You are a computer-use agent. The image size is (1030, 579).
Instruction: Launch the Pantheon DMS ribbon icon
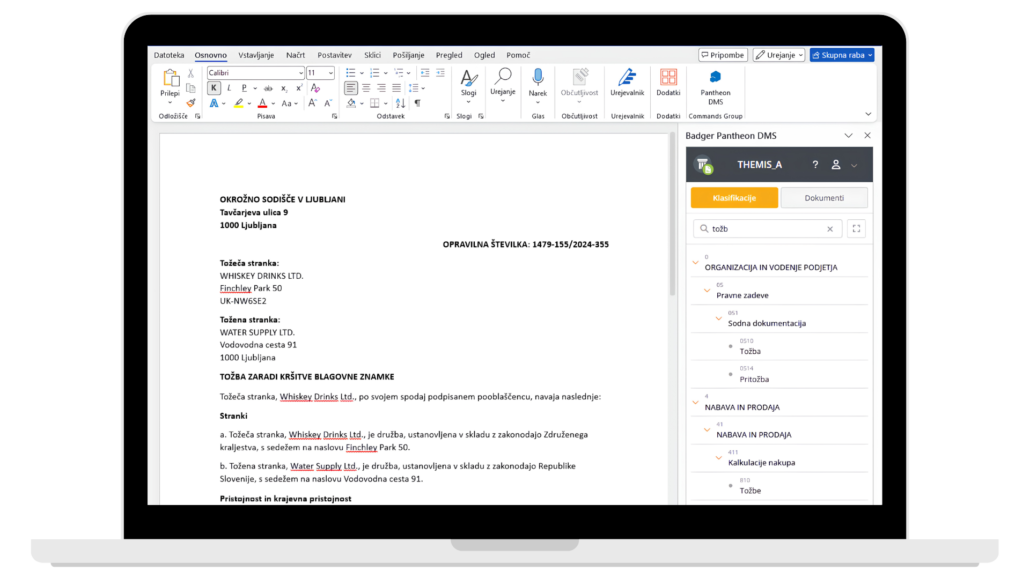click(715, 78)
